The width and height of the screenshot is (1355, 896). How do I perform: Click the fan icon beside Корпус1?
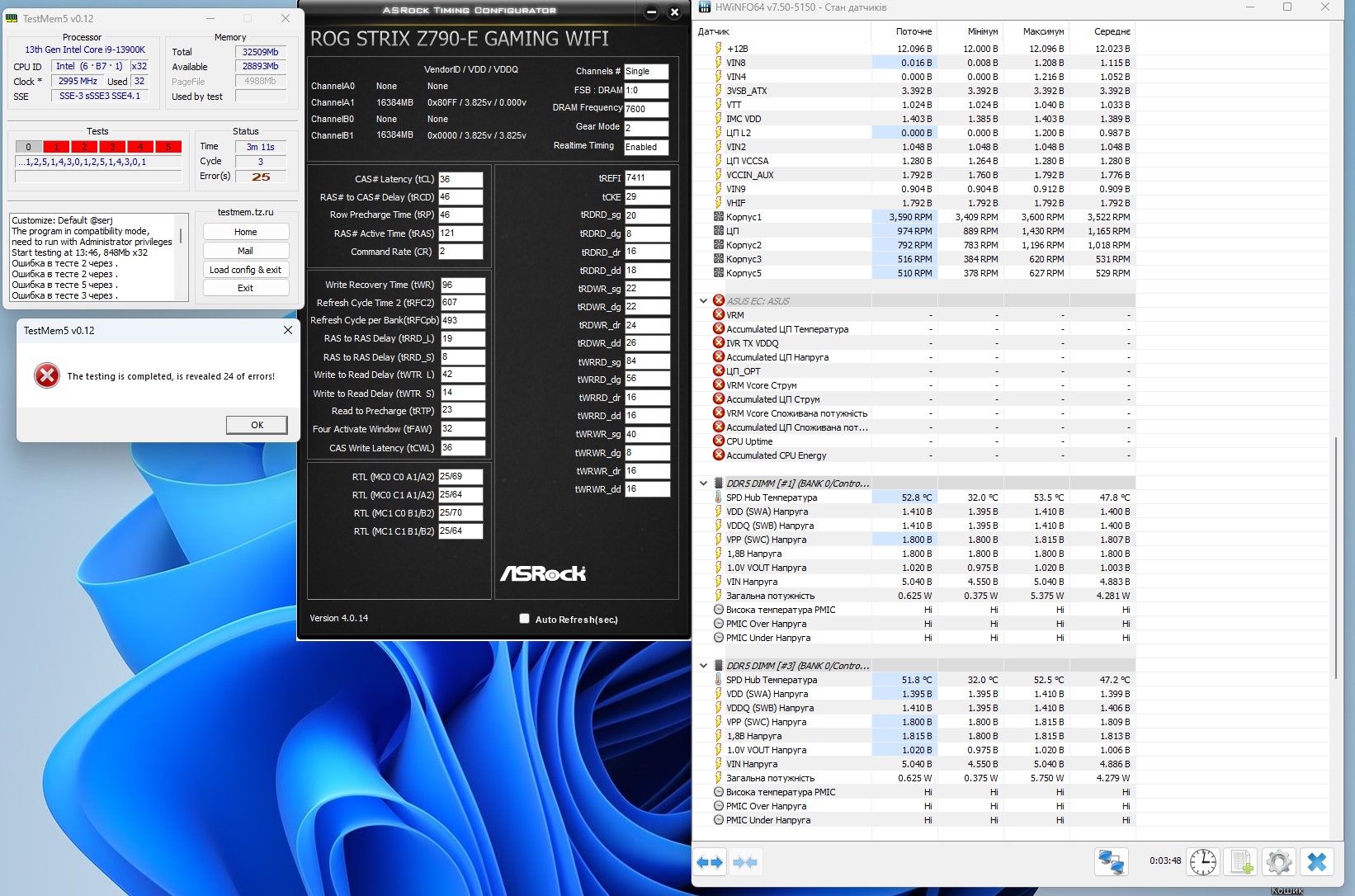(x=719, y=217)
